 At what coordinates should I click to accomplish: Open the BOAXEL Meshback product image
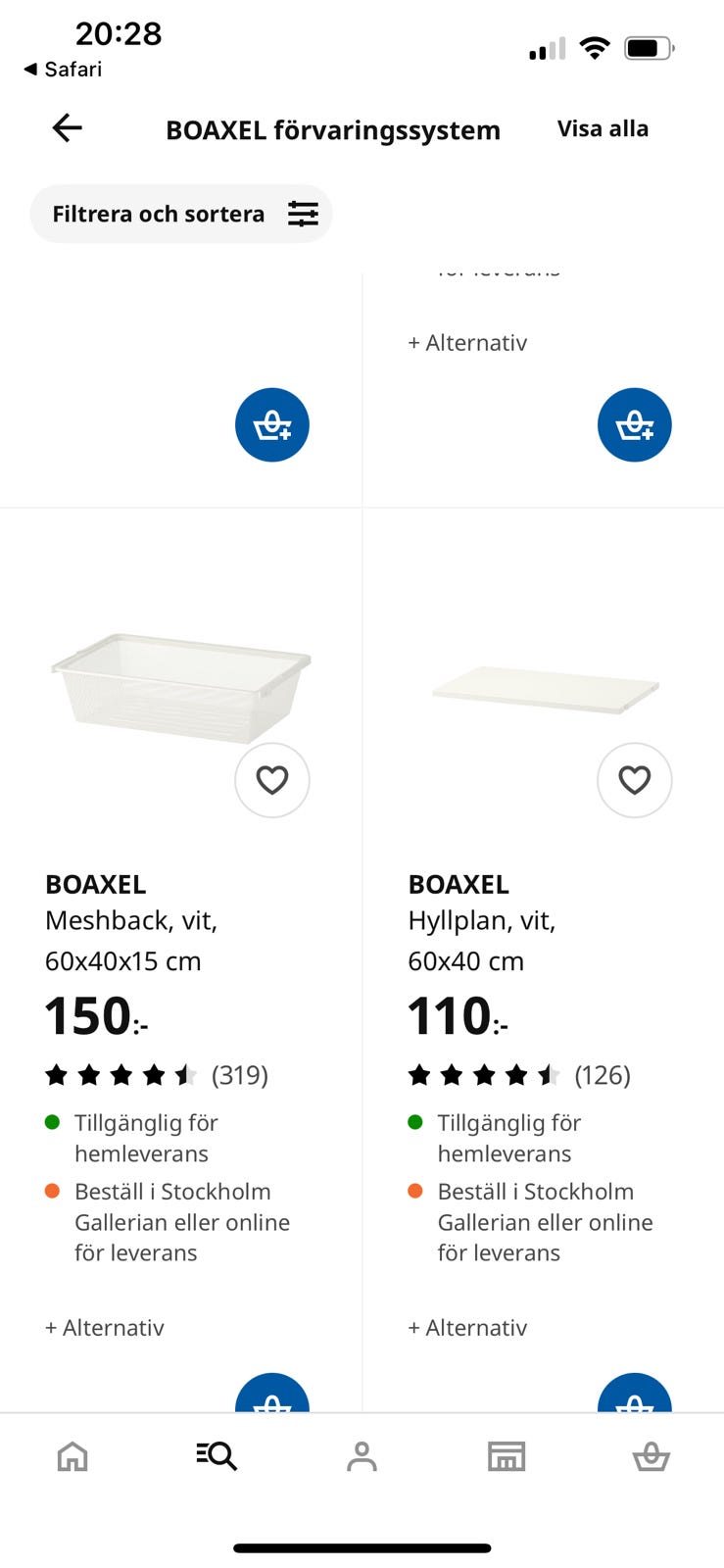tap(181, 686)
